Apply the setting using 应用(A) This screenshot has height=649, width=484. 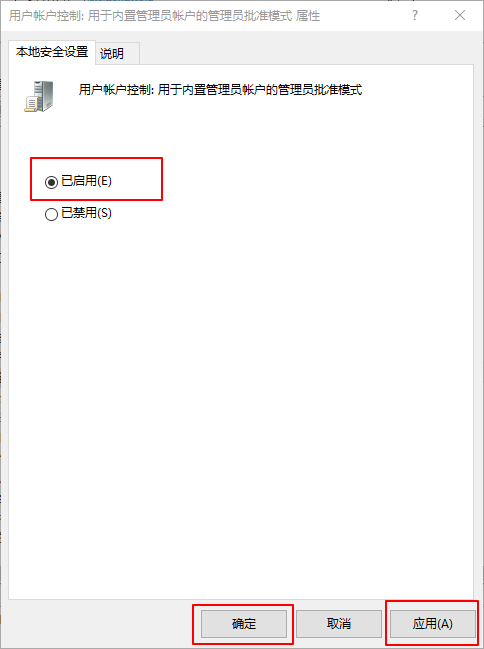[432, 623]
